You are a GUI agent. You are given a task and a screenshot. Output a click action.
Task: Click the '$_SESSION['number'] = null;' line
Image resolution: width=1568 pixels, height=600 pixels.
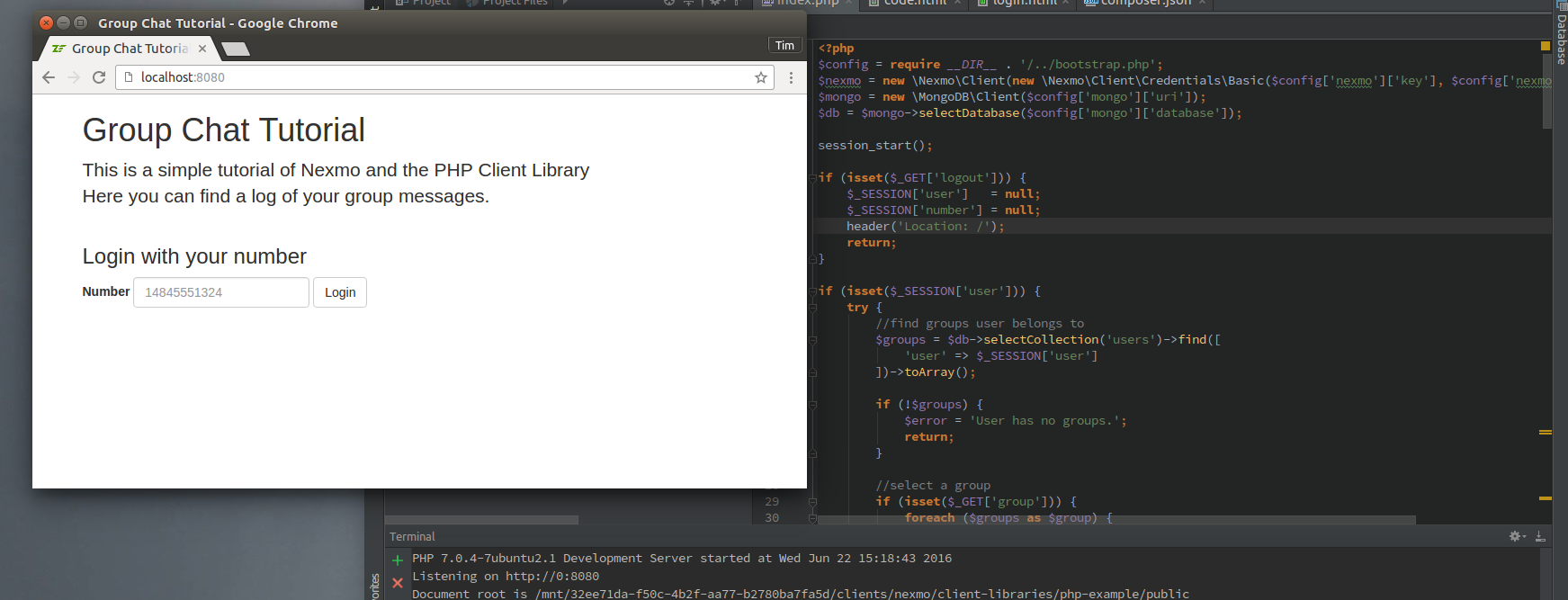click(944, 210)
